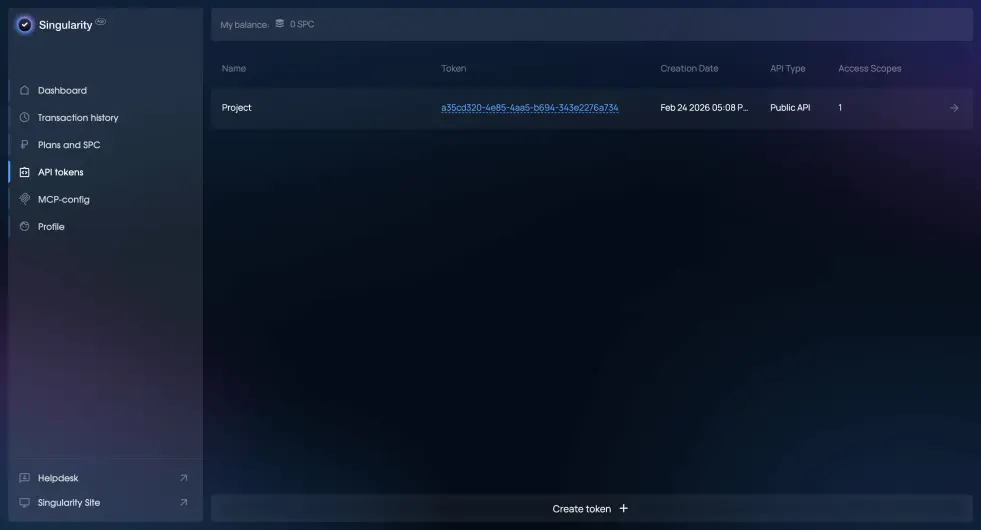Click the Creation Date column header
This screenshot has height=530, width=981.
(689, 69)
